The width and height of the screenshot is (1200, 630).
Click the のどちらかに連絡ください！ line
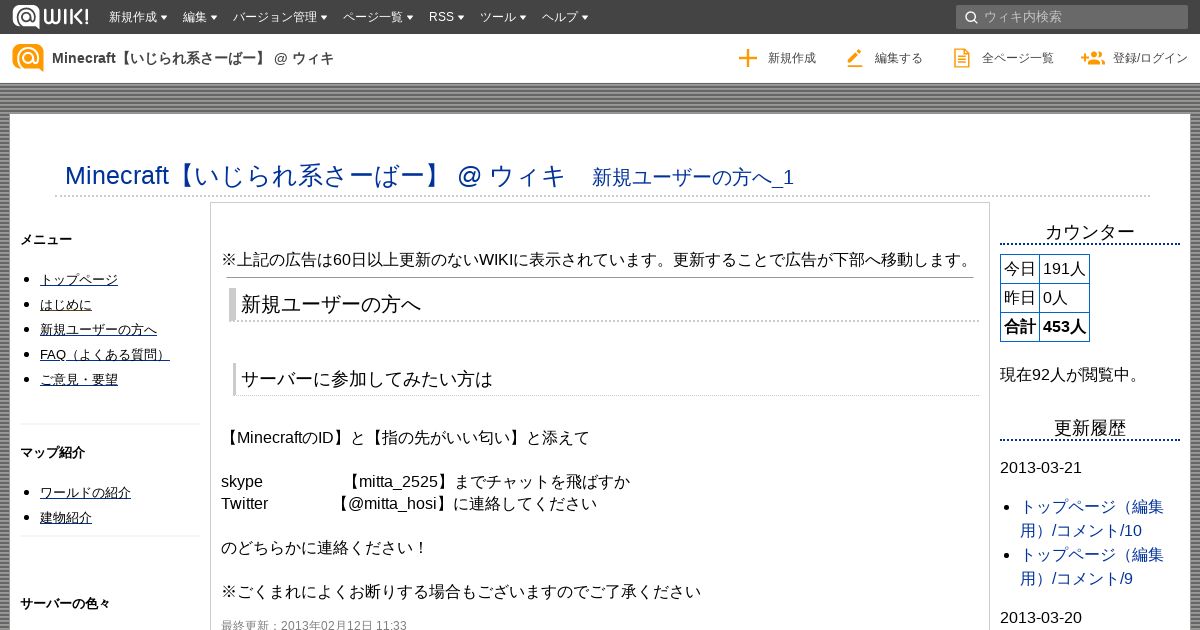tap(325, 548)
